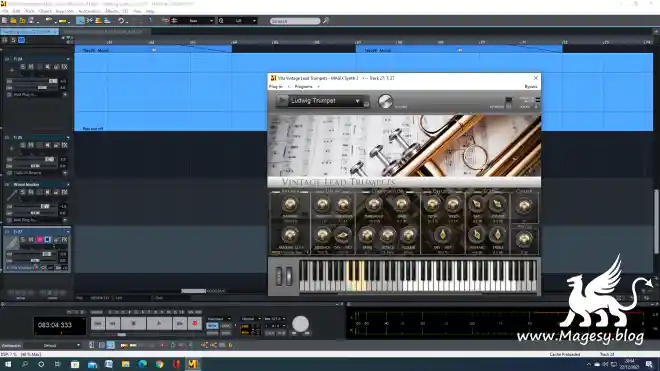Toggle record arm on track T:27
This screenshot has height=371, width=660.
pos(40,239)
